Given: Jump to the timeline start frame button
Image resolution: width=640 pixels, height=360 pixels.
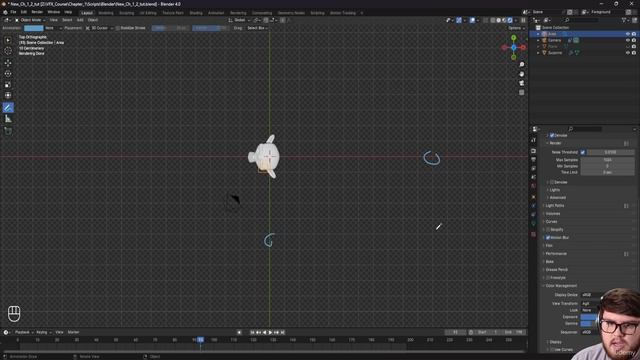Looking at the screenshot, I should tap(252, 333).
